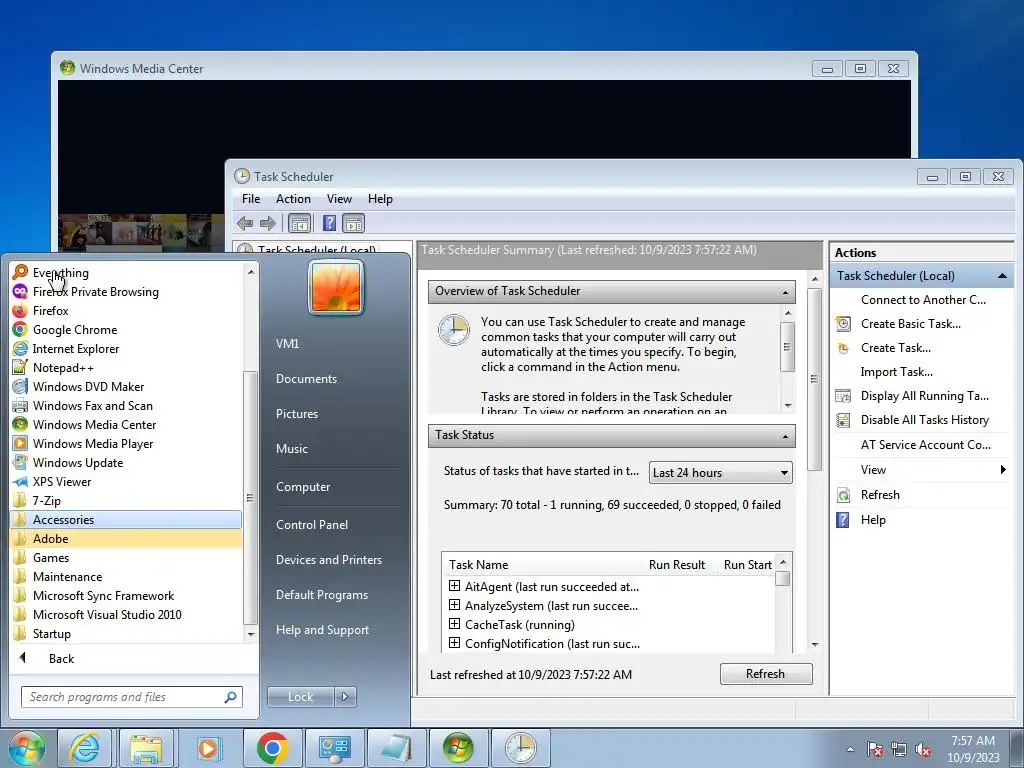Click AT Service Account Configuration action

click(925, 444)
